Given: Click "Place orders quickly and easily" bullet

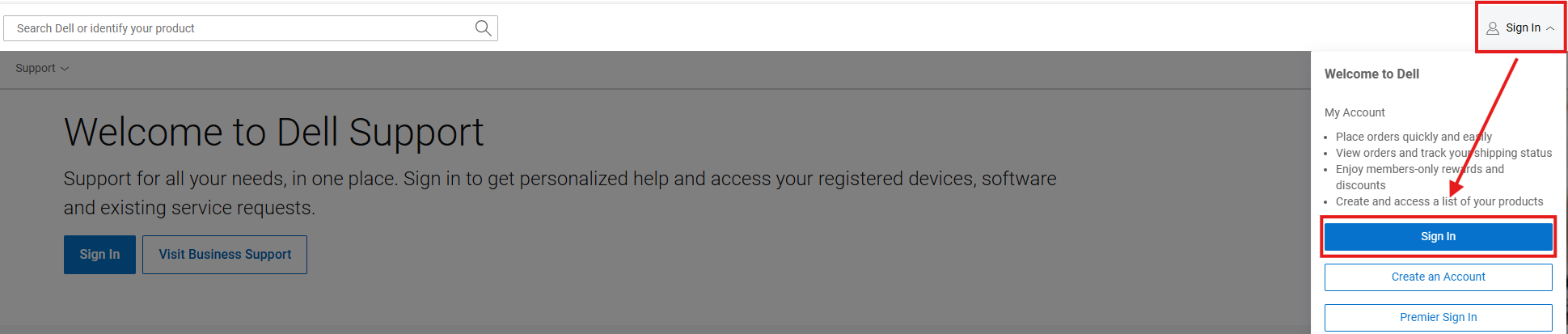Looking at the screenshot, I should [1414, 137].
